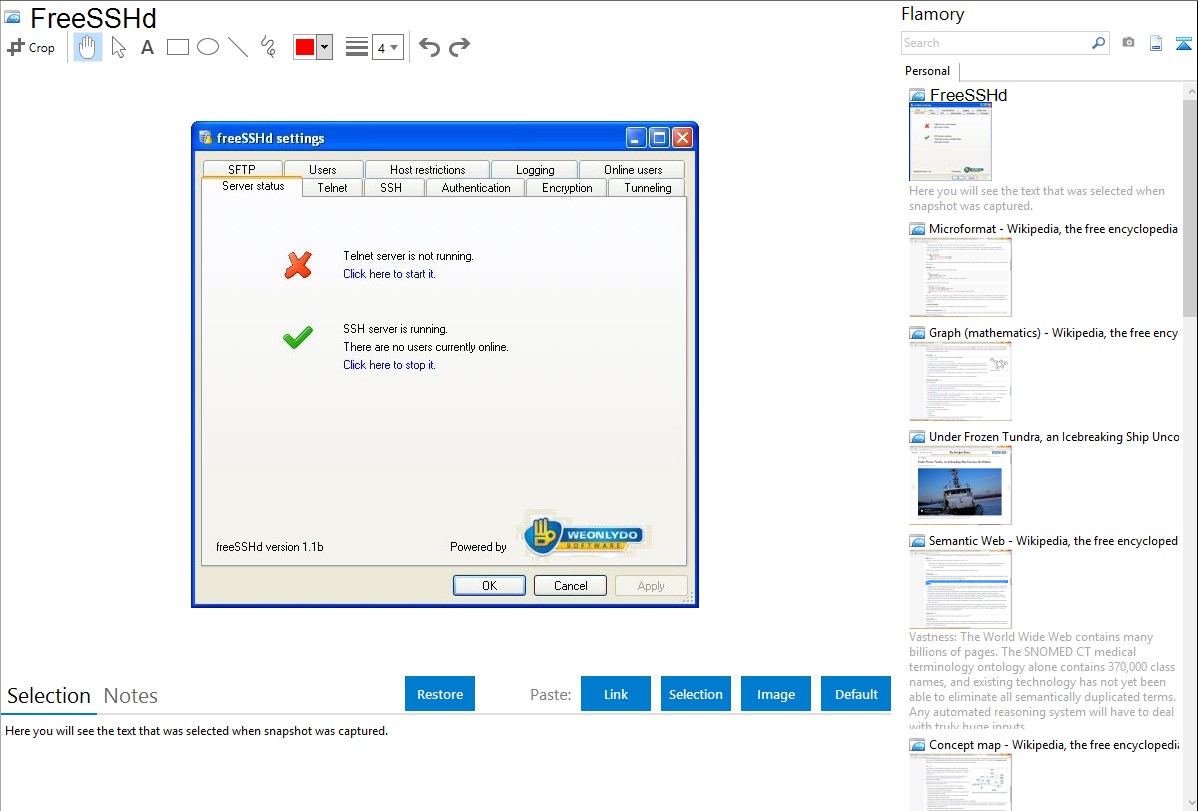This screenshot has width=1198, height=811.
Task: Open the Icebreaking Ship snapshot thumbnail
Action: pos(960,485)
